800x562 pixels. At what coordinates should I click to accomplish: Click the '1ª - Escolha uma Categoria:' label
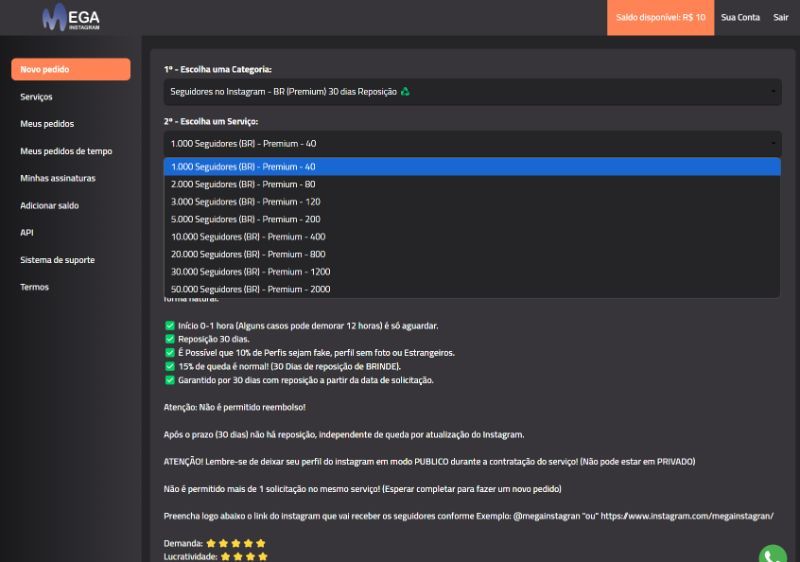pyautogui.click(x=218, y=69)
